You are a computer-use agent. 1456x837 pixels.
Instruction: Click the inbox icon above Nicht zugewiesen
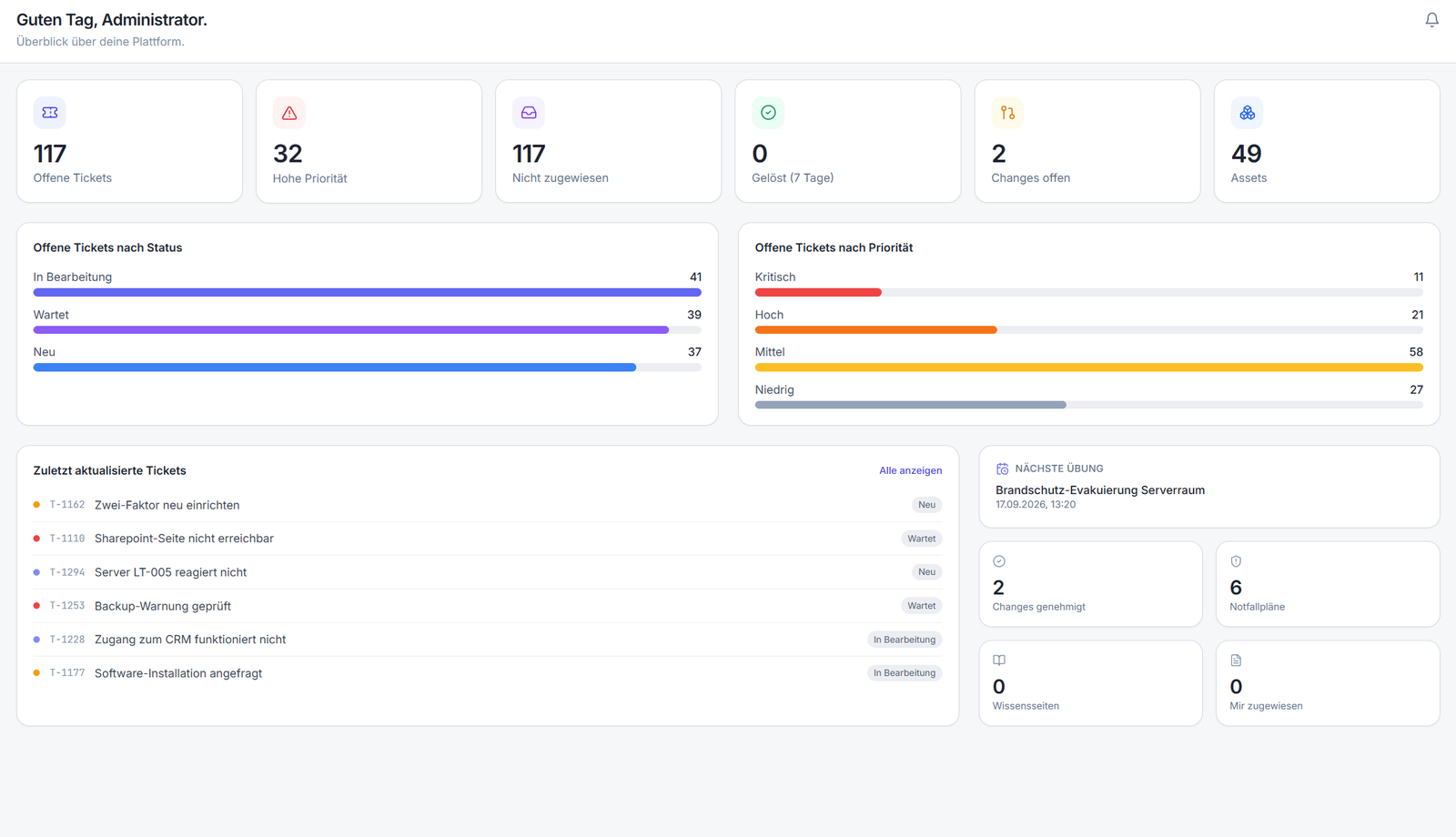click(529, 113)
